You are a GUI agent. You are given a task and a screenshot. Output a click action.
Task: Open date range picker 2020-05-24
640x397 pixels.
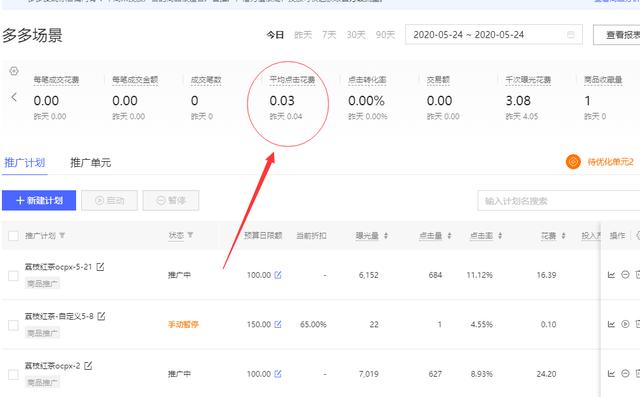pos(493,35)
